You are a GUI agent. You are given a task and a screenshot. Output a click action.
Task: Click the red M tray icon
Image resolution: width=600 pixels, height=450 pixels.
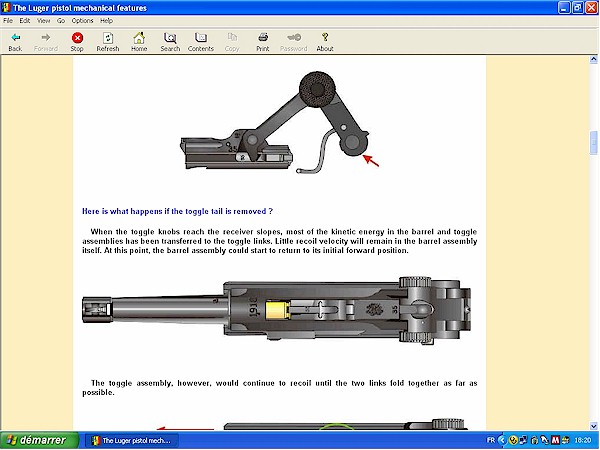pyautogui.click(x=555, y=440)
